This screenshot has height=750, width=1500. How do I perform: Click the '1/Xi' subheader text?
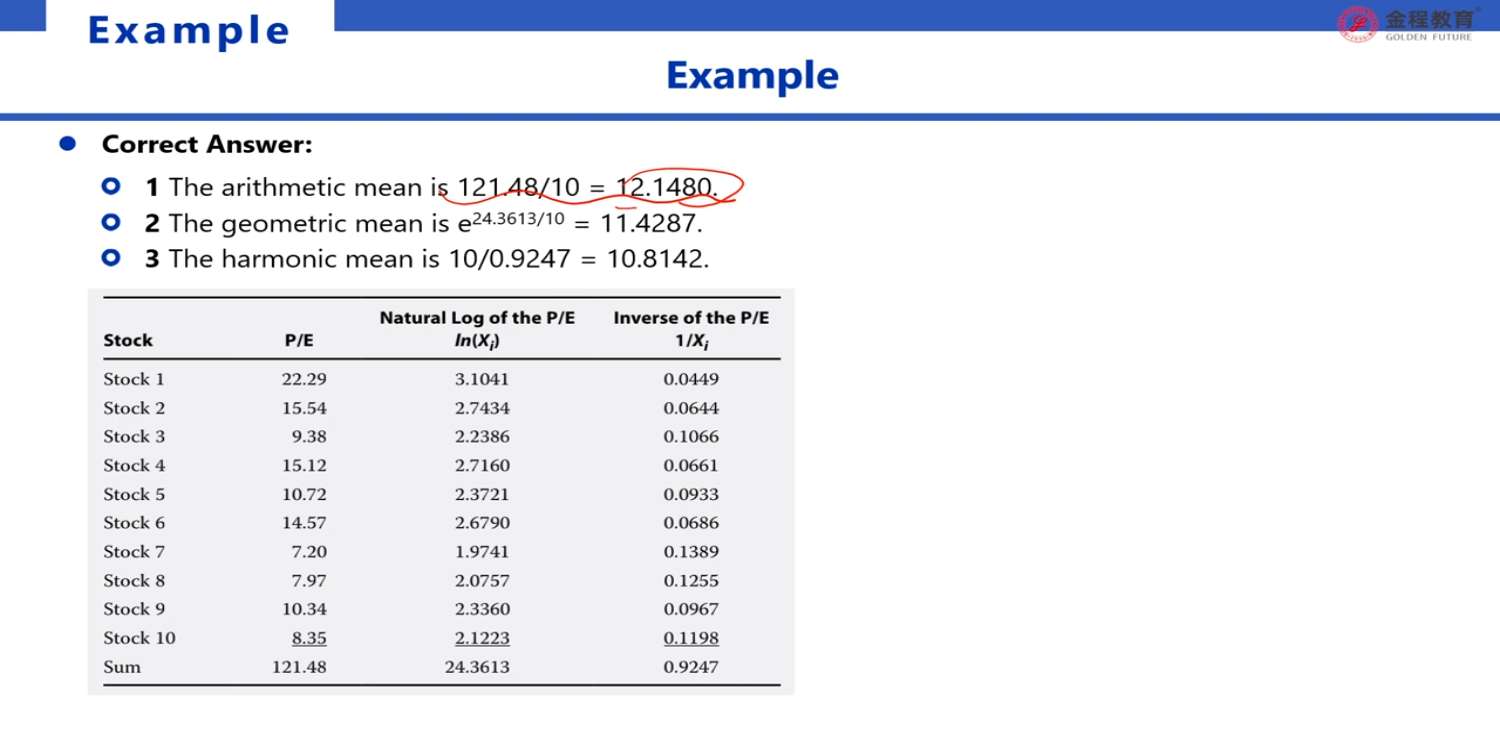[692, 341]
